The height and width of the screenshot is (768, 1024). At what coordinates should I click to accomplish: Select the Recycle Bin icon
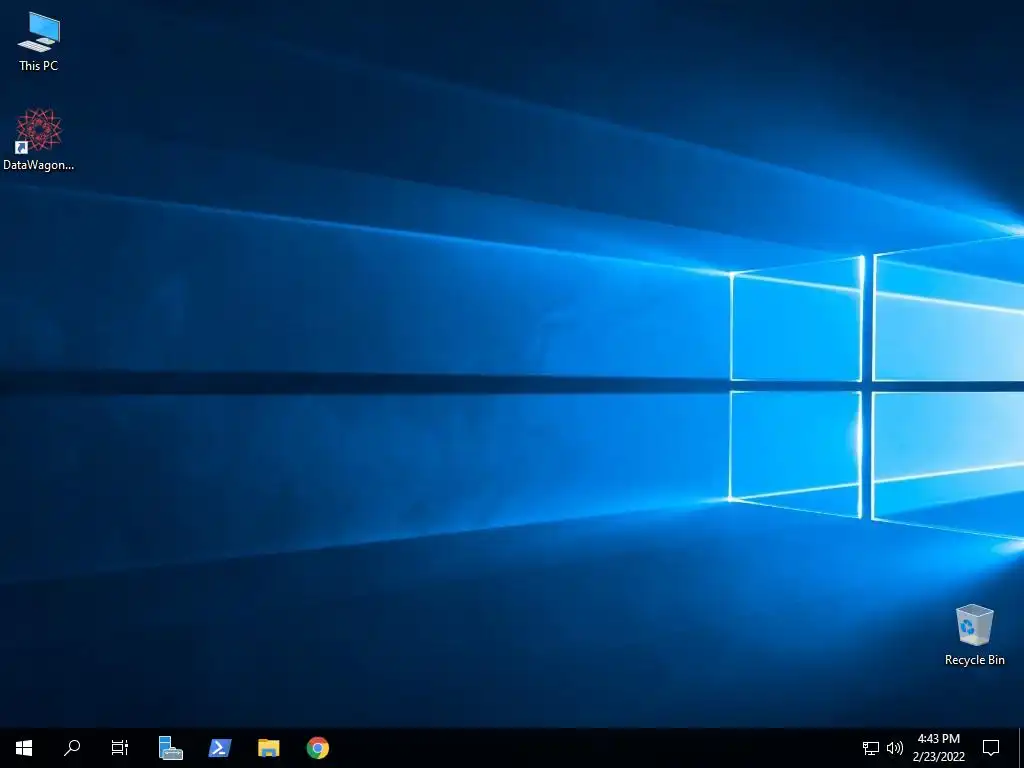974,635
